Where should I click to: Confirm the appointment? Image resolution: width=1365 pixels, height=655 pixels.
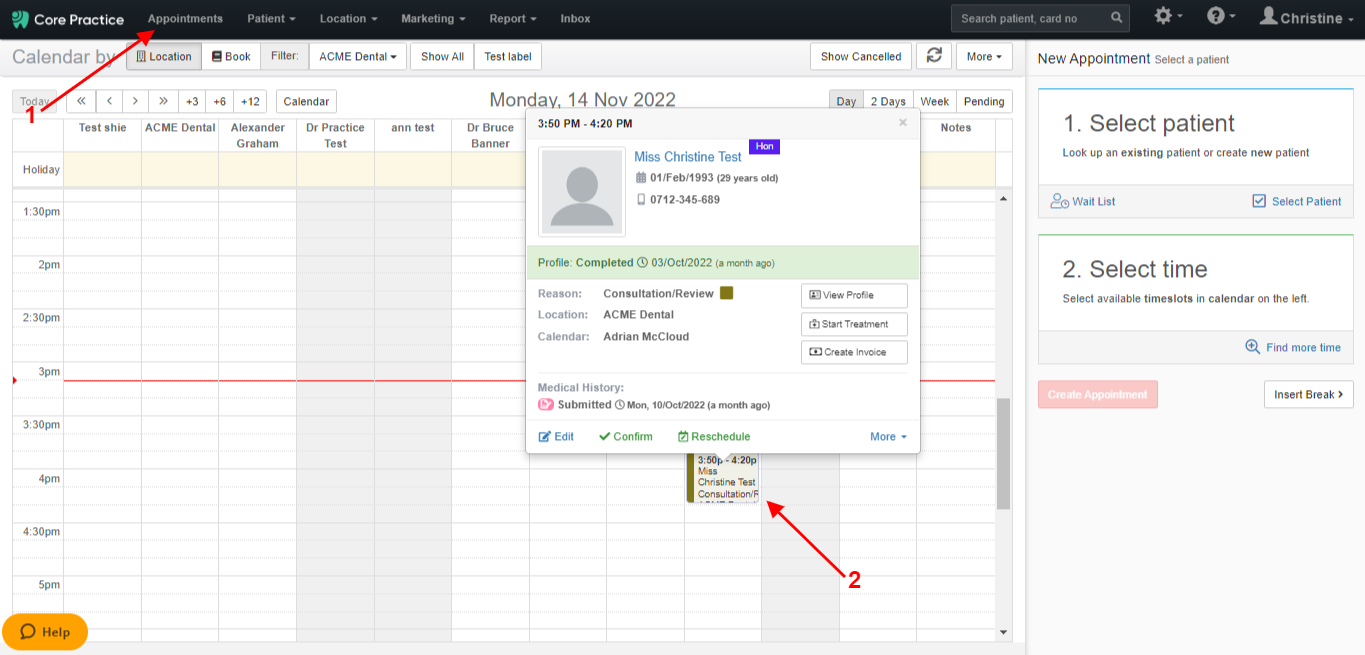[x=626, y=436]
